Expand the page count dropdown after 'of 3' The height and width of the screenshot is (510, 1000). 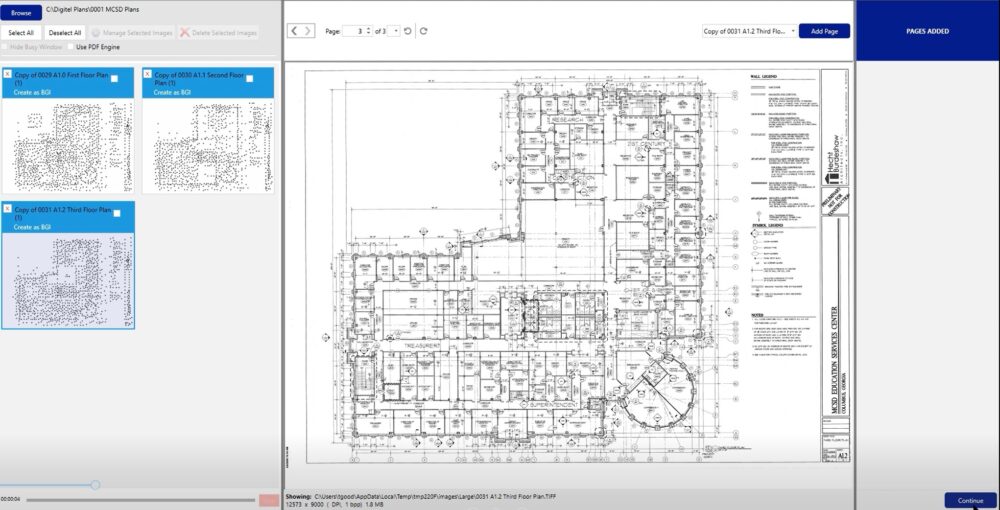click(397, 31)
